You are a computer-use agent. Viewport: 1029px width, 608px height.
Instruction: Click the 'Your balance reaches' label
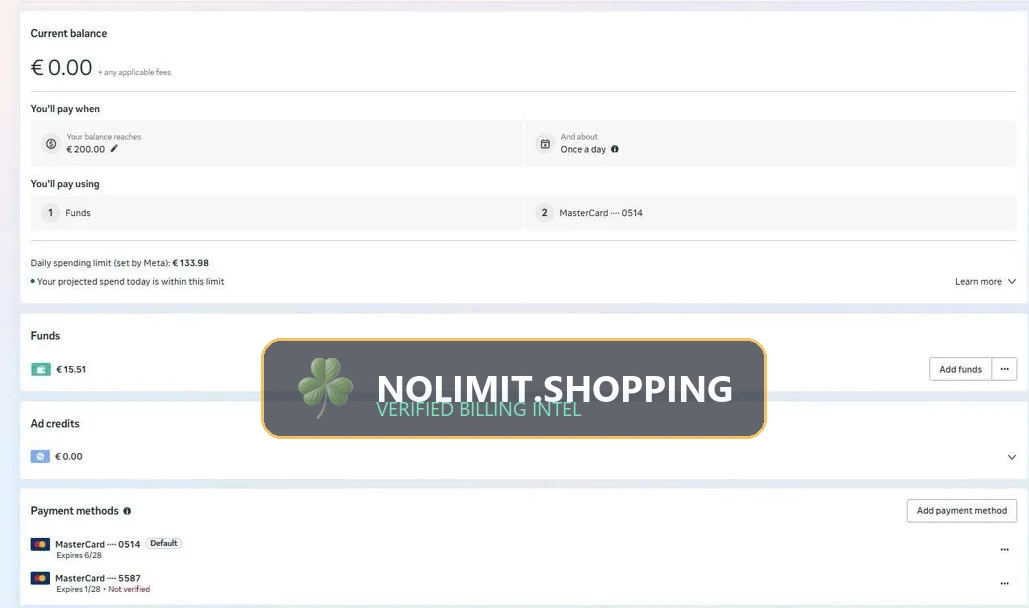104,137
